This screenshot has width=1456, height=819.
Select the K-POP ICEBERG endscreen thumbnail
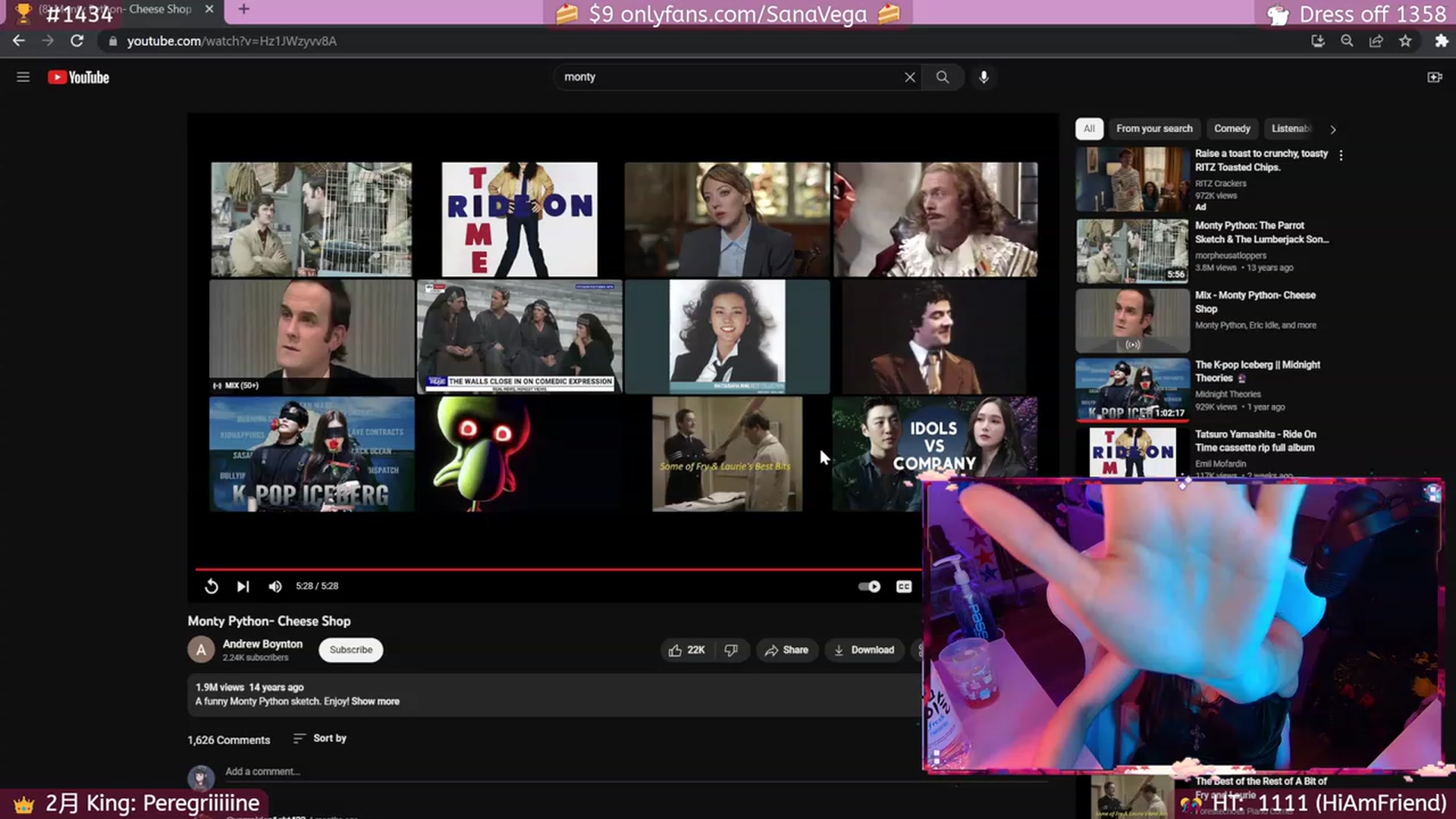pyautogui.click(x=312, y=454)
